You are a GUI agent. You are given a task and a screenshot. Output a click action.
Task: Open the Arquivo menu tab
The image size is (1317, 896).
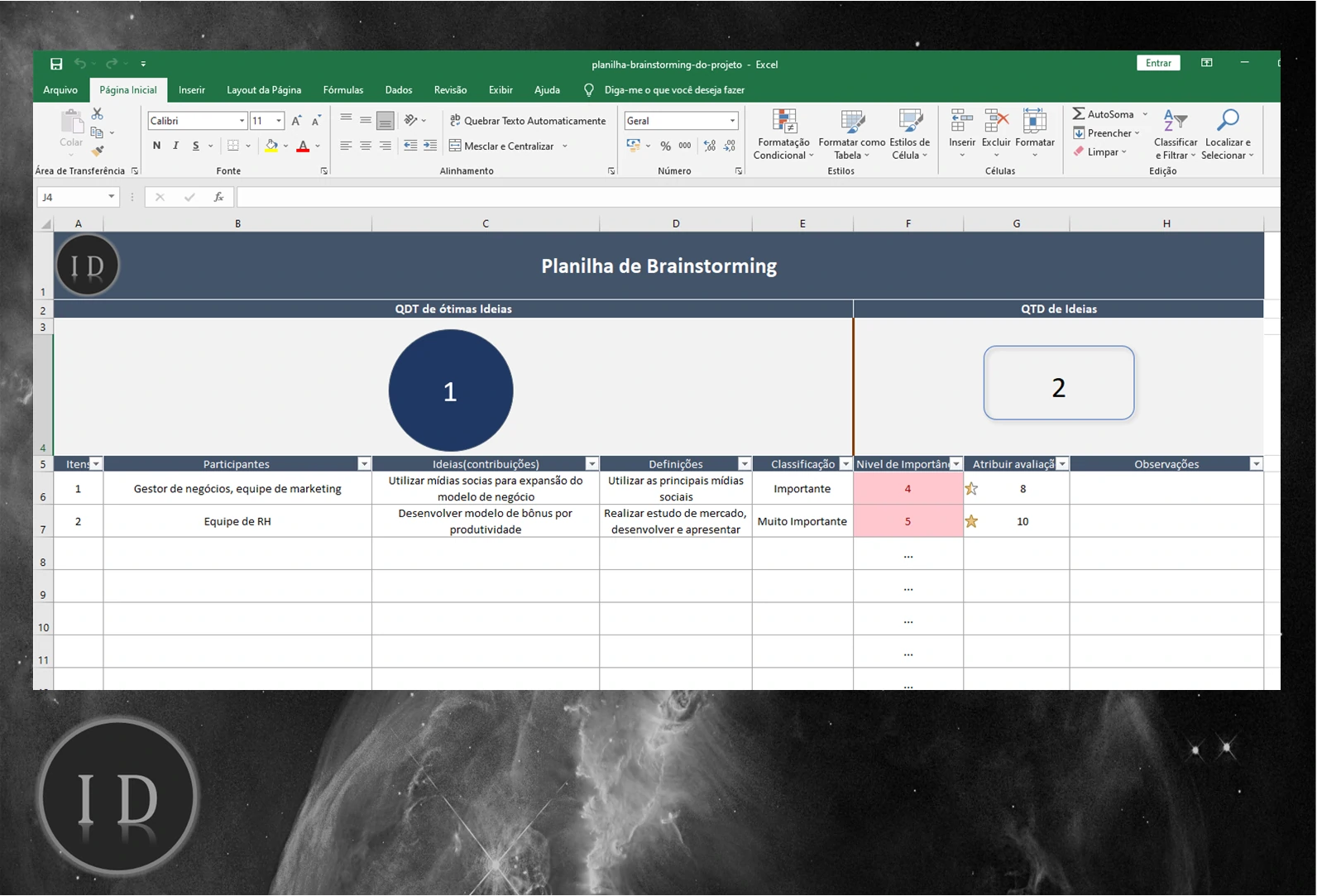coord(60,90)
